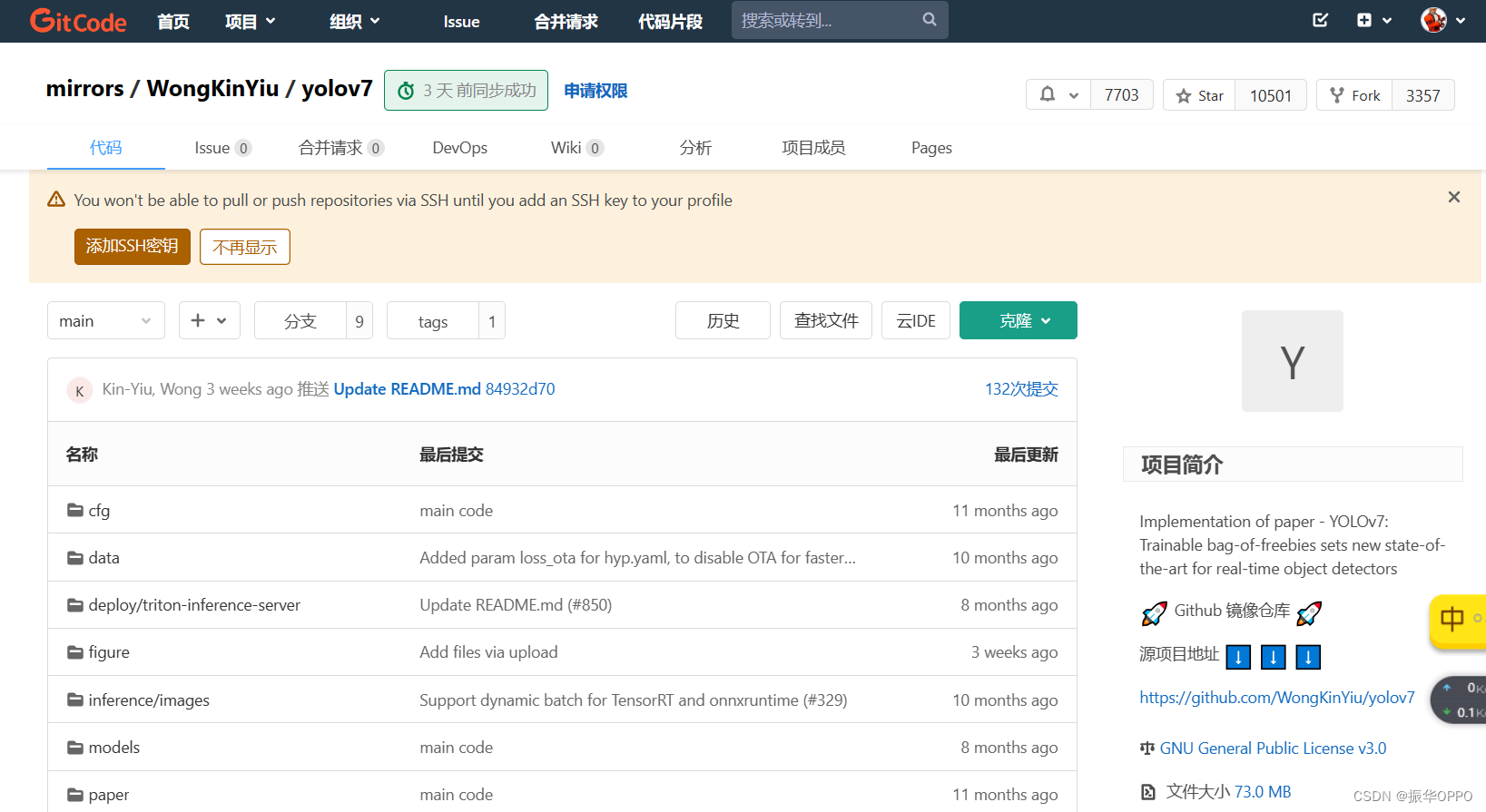Screen dimensions: 1486x812
Task: Open the plus add-file dropdown
Action: click(210, 320)
